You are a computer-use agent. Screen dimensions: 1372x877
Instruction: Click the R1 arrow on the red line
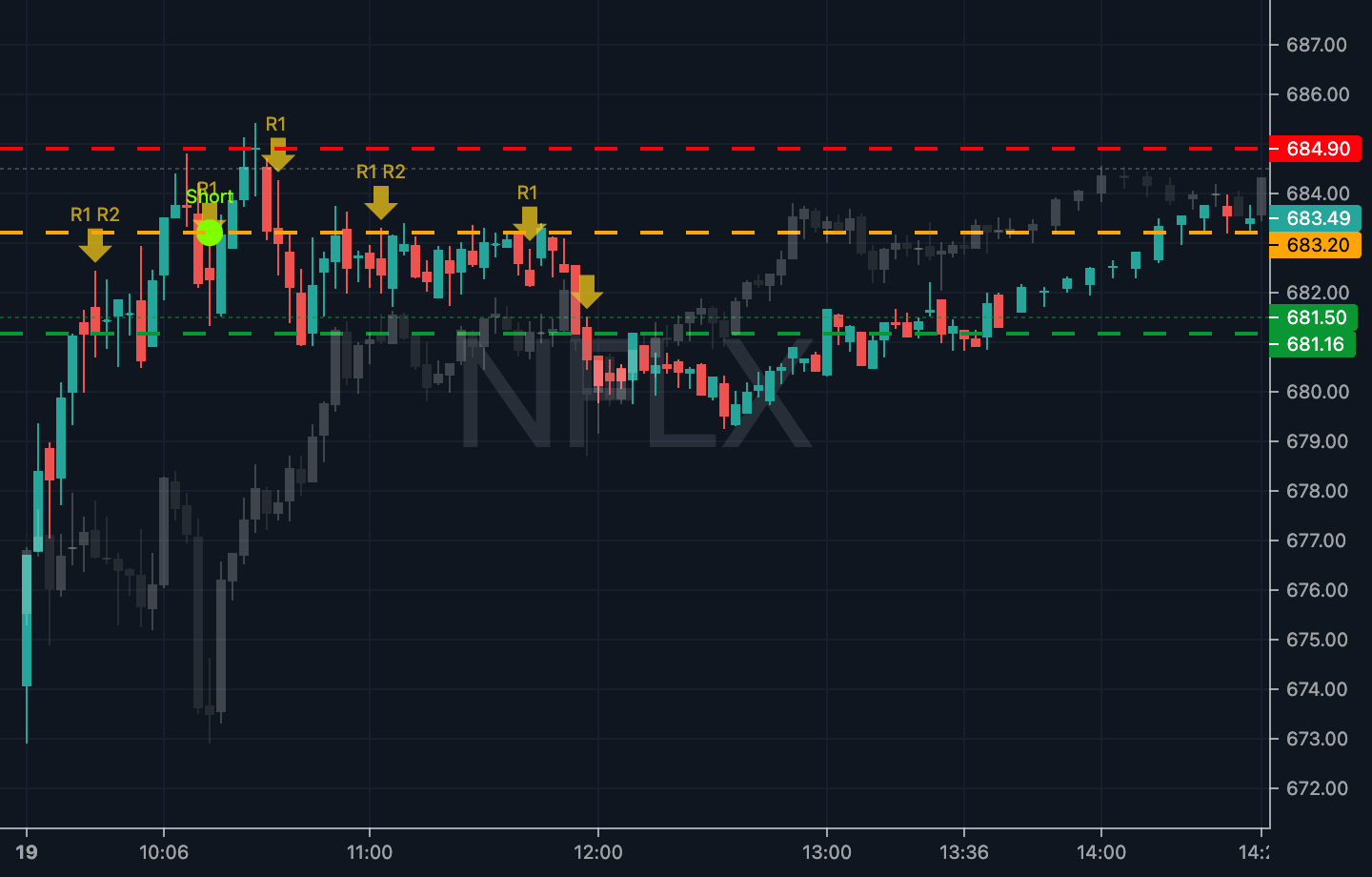(x=278, y=154)
